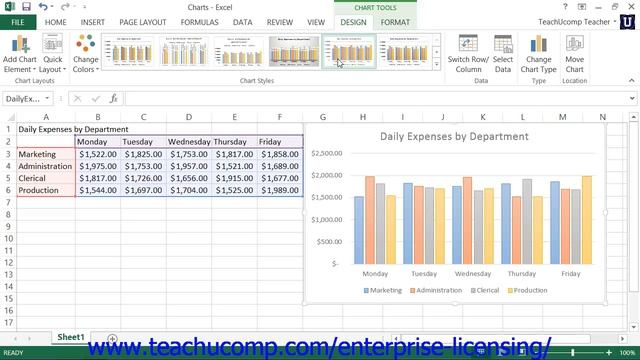Image resolution: width=640 pixels, height=360 pixels.
Task: Select the highlighted fifth chart style
Action: (349, 51)
